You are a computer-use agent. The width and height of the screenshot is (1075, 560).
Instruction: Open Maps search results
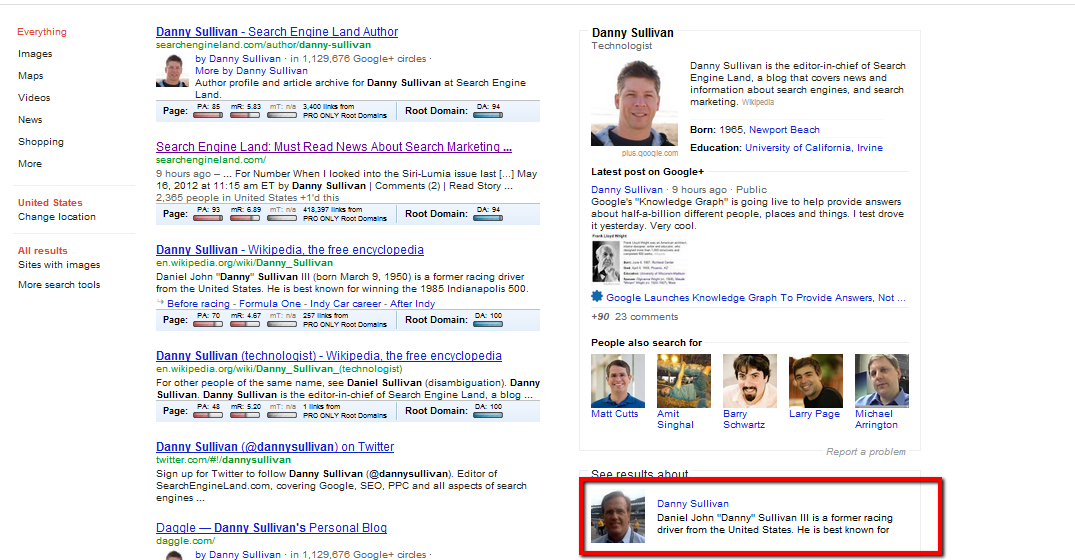tap(31, 75)
